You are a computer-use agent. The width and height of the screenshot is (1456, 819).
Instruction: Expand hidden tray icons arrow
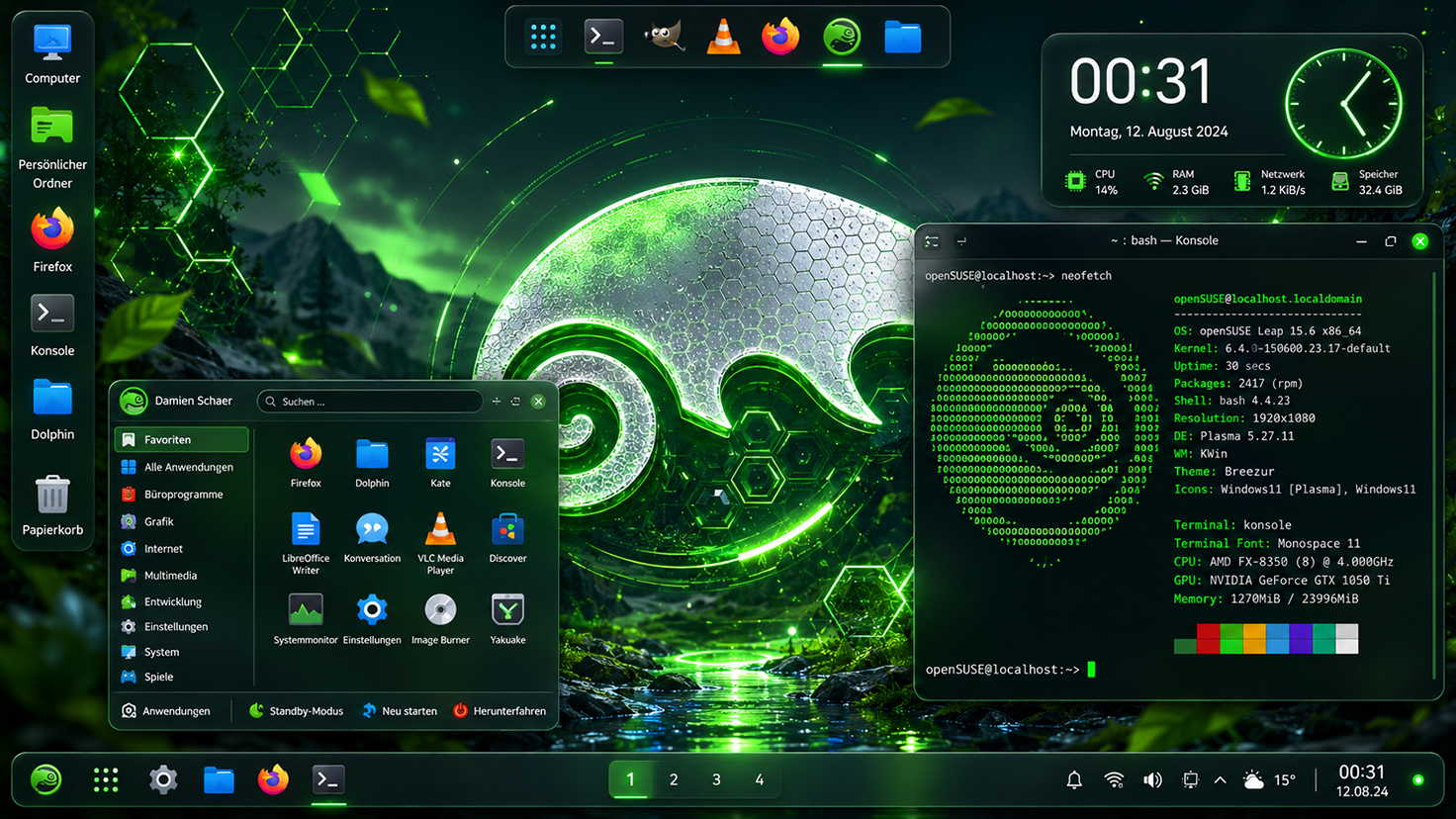click(1220, 780)
